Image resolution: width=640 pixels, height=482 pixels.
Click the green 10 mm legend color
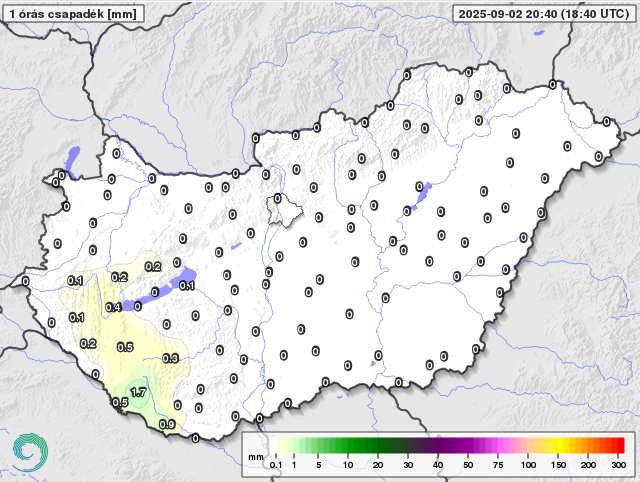pos(348,445)
